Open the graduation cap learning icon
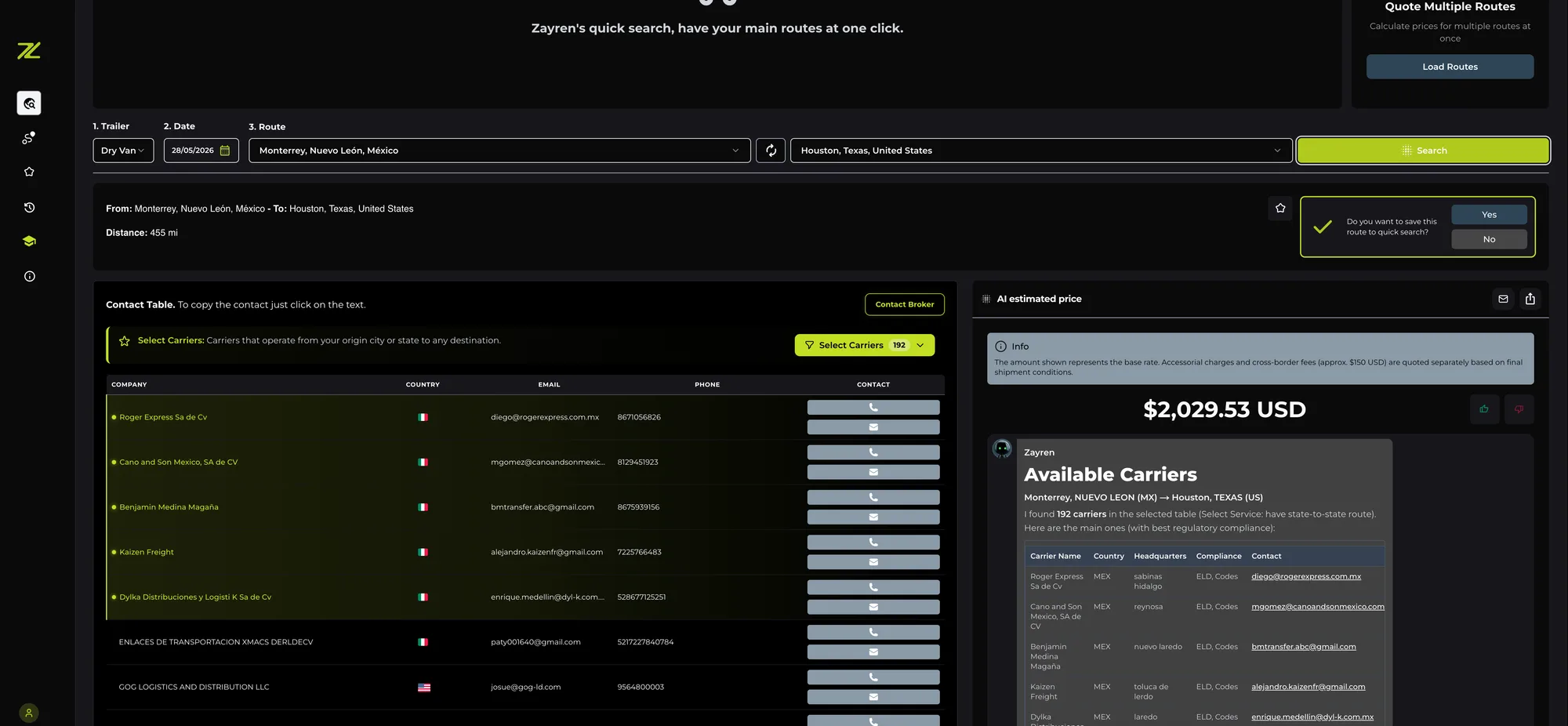This screenshot has height=726, width=1568. 29,241
